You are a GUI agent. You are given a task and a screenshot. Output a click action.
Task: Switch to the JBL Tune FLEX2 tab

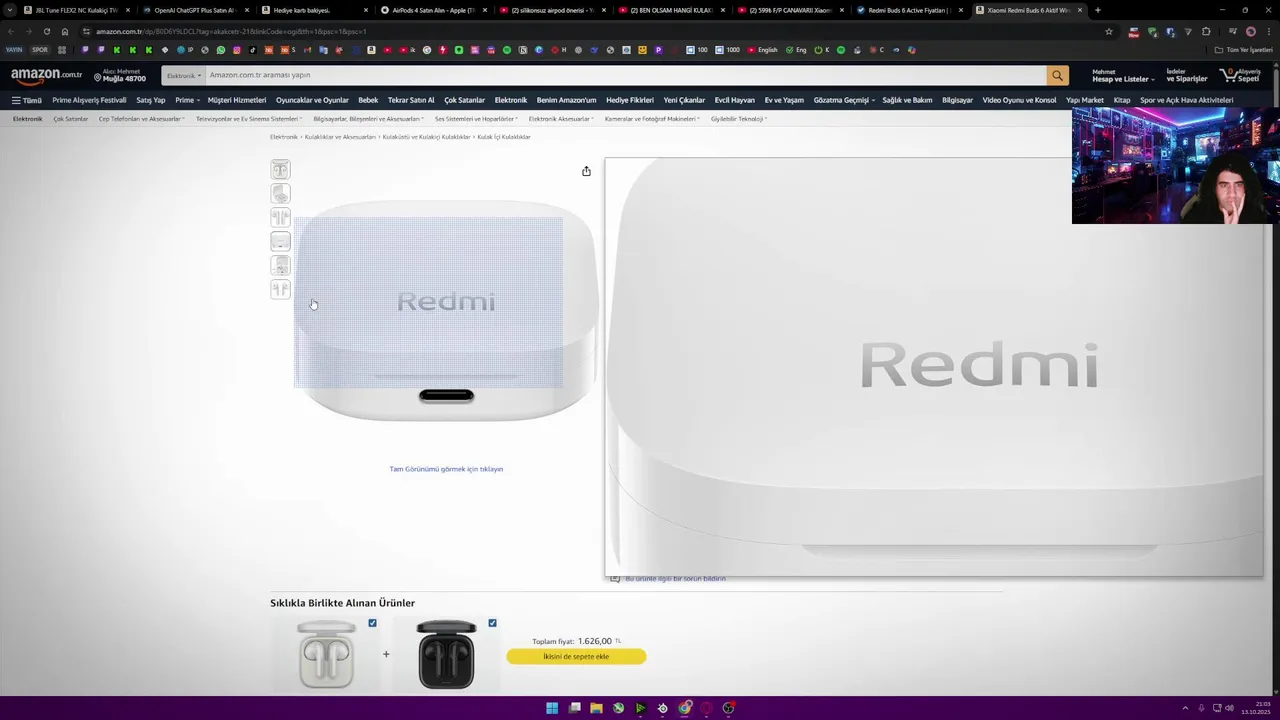pyautogui.click(x=75, y=10)
